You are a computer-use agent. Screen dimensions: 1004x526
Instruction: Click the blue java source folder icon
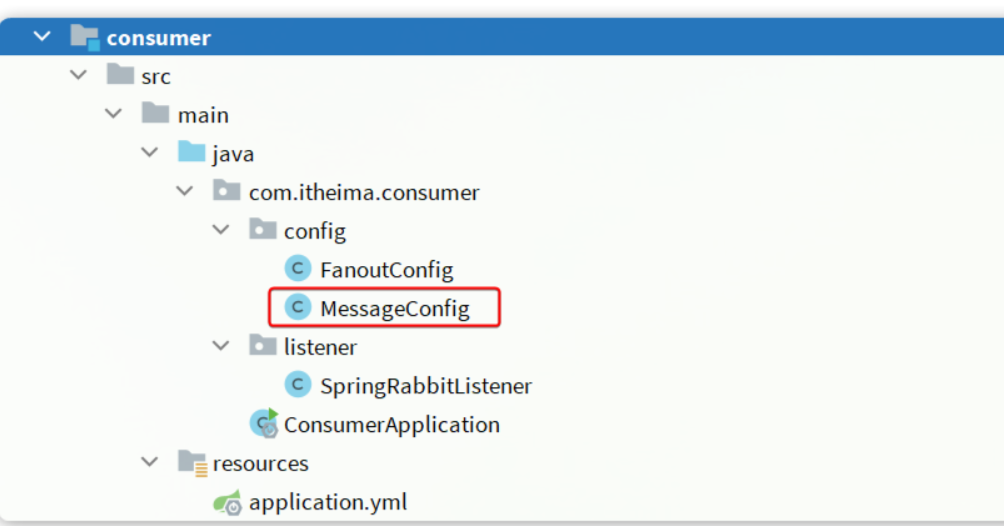click(191, 153)
